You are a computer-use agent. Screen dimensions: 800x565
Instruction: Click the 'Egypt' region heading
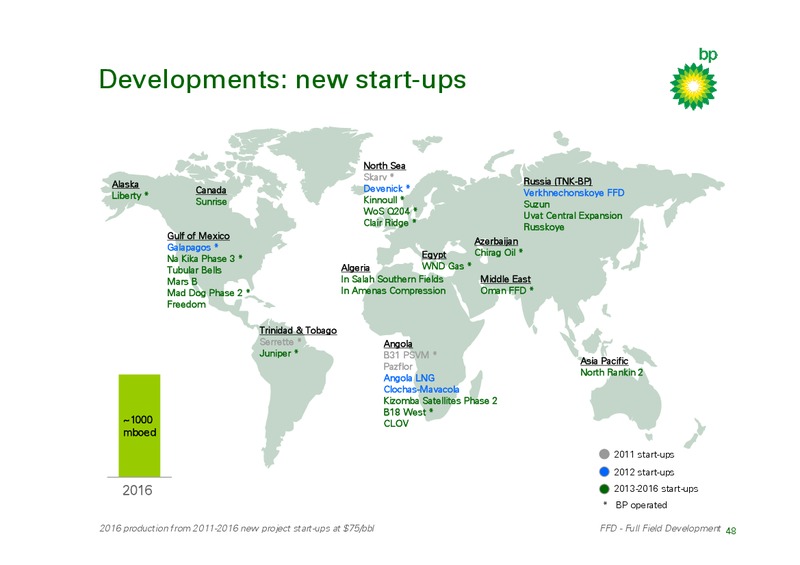434,255
